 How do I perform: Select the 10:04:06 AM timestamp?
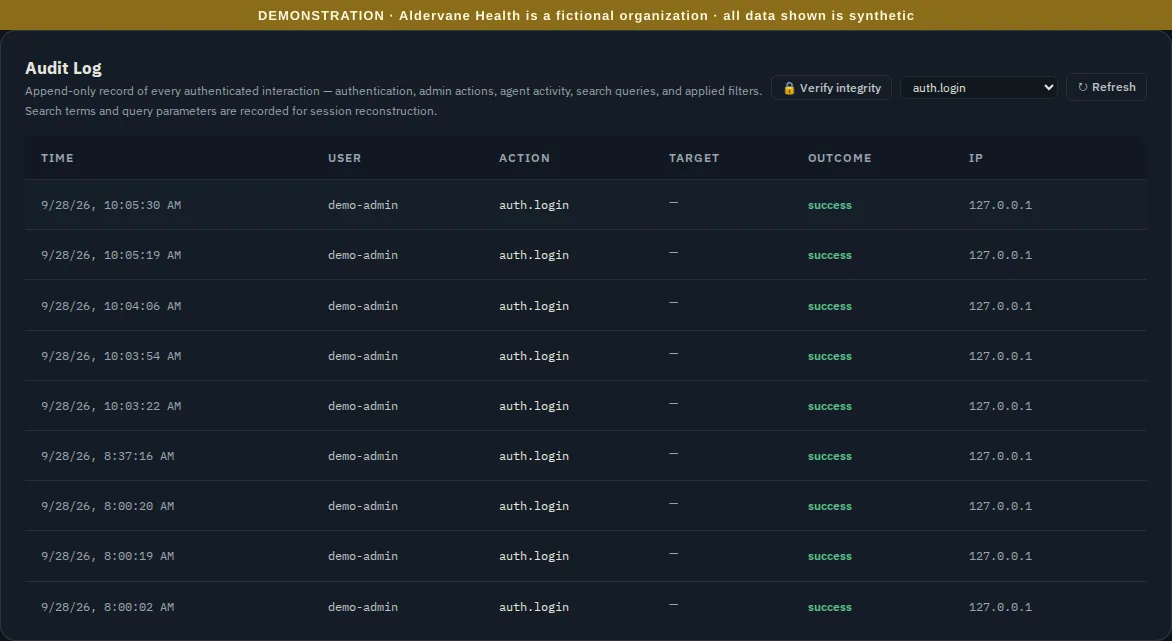pos(111,306)
